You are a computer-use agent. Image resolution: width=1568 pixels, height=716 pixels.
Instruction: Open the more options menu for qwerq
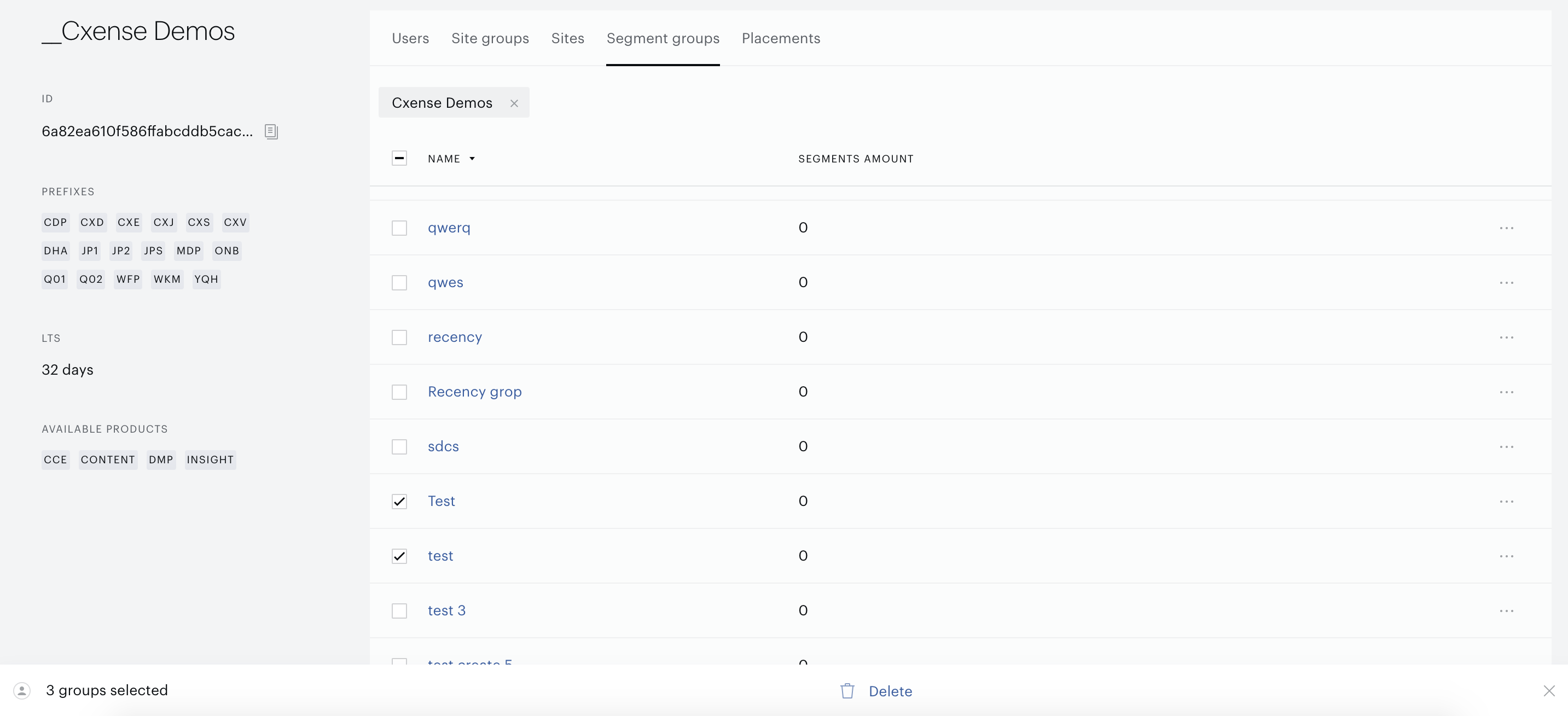click(x=1507, y=228)
